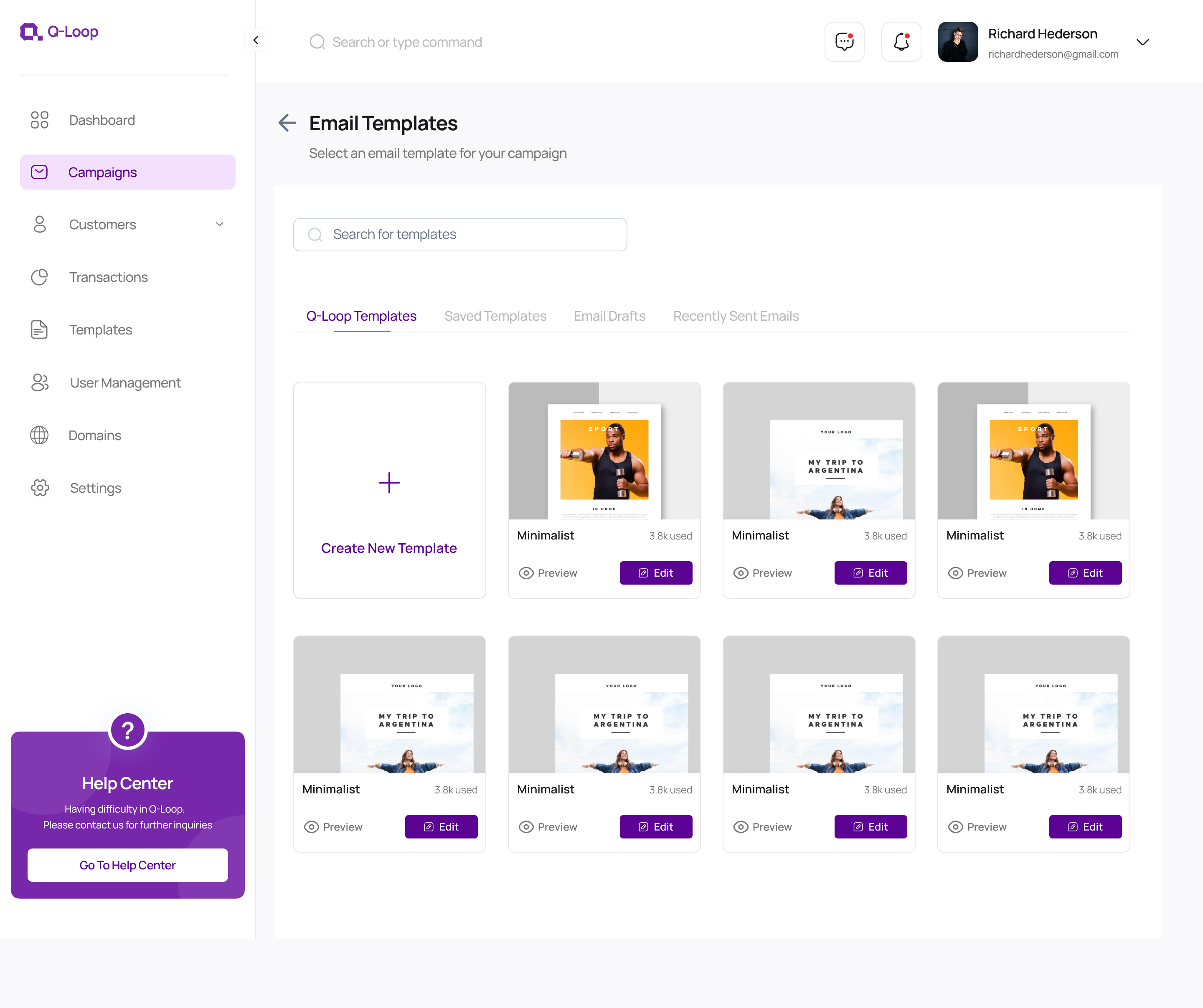Go back using the arrow beside Email Templates
Screen dimensions: 1203x1008
click(287, 123)
